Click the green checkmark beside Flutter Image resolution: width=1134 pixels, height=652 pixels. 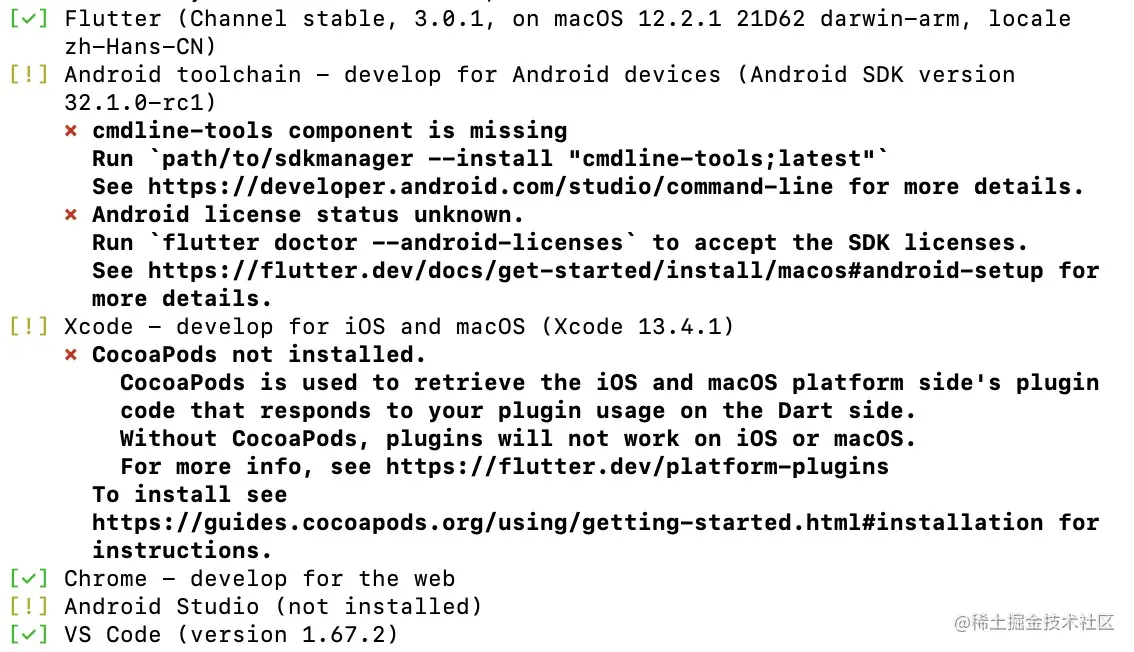(x=29, y=19)
